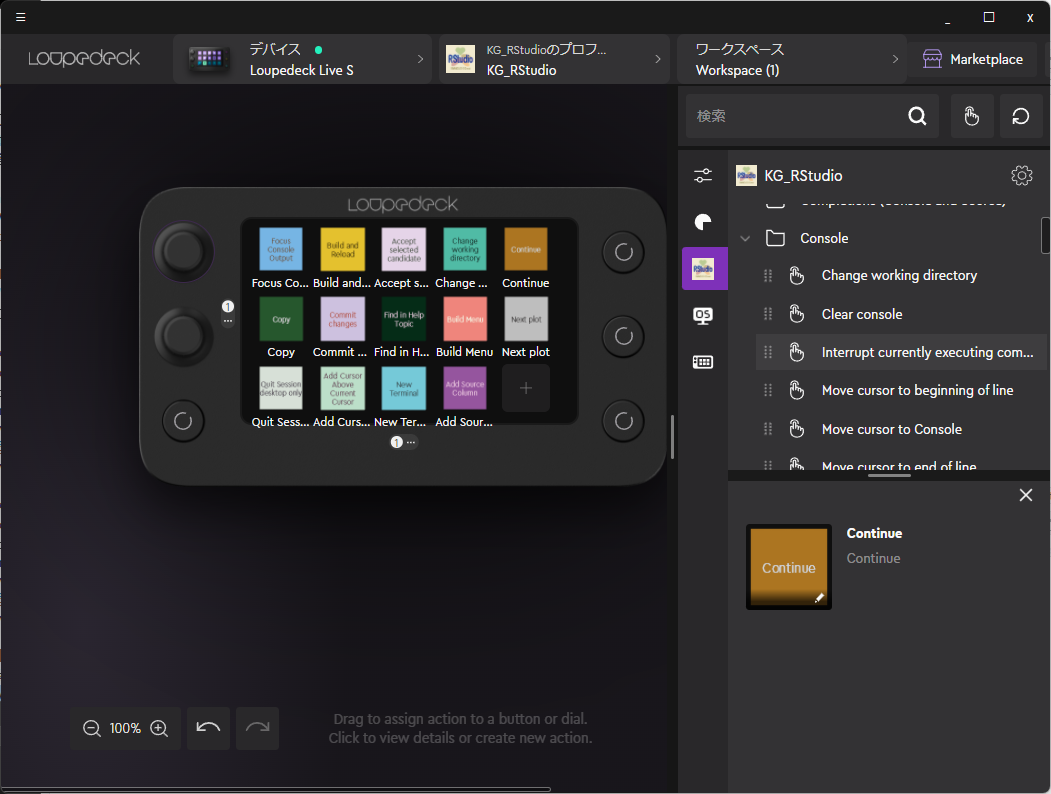1051x794 pixels.
Task: Select the OS monitor icon in the sidebar
Action: [x=703, y=316]
